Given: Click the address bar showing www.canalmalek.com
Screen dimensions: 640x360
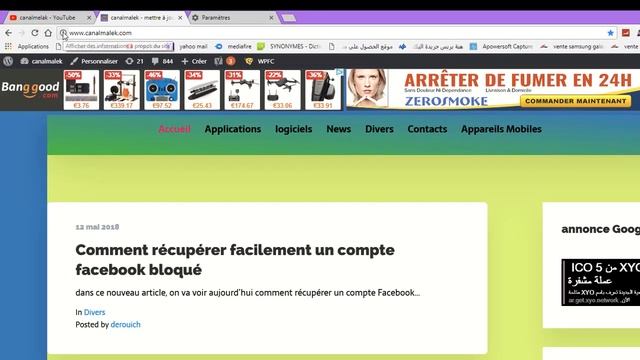Looking at the screenshot, I should coord(335,33).
